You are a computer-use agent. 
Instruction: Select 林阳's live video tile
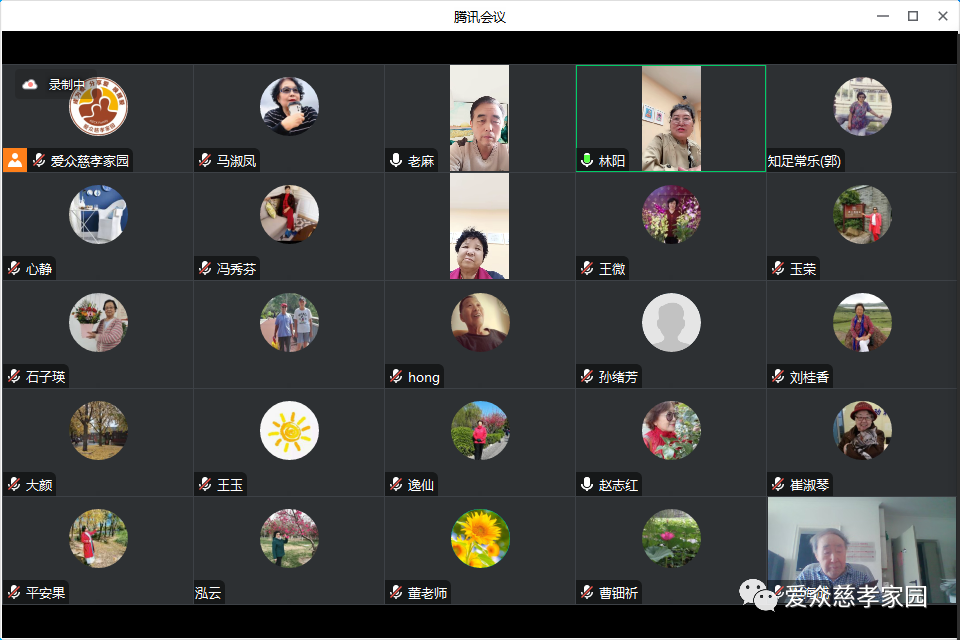671,118
